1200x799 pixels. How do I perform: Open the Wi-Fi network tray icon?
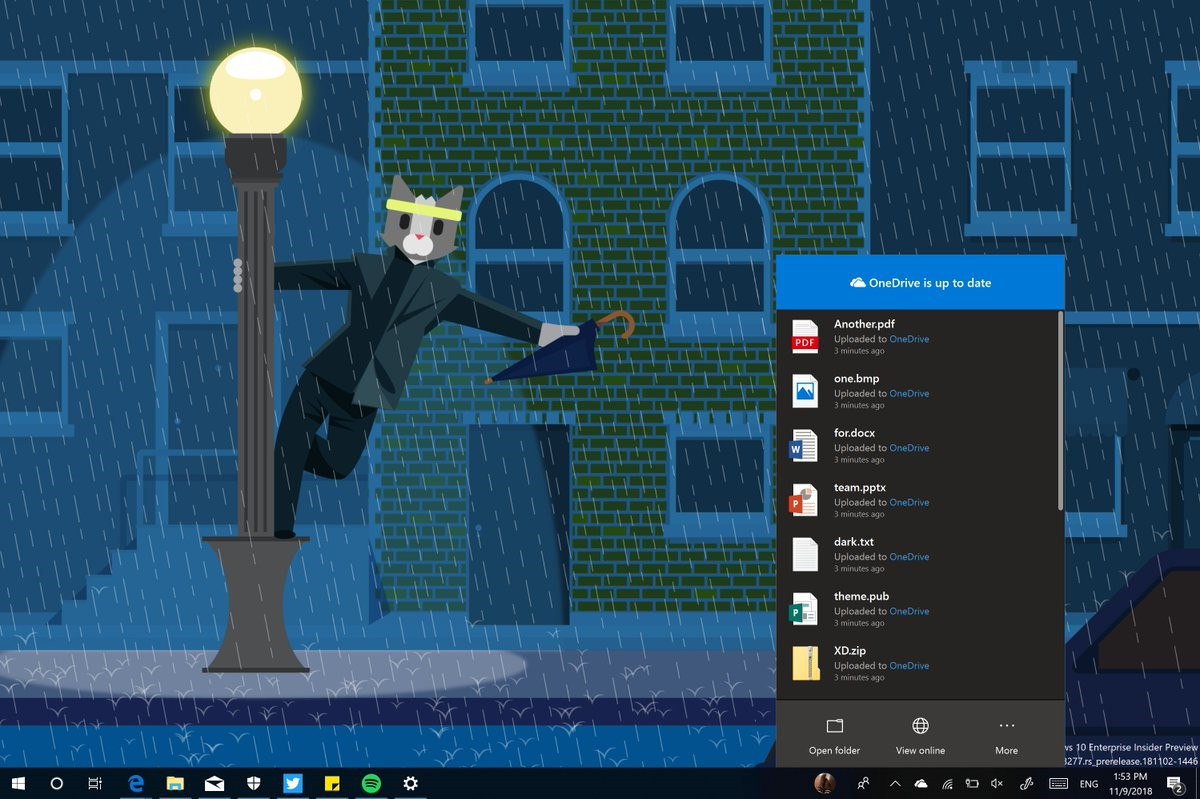click(x=946, y=783)
